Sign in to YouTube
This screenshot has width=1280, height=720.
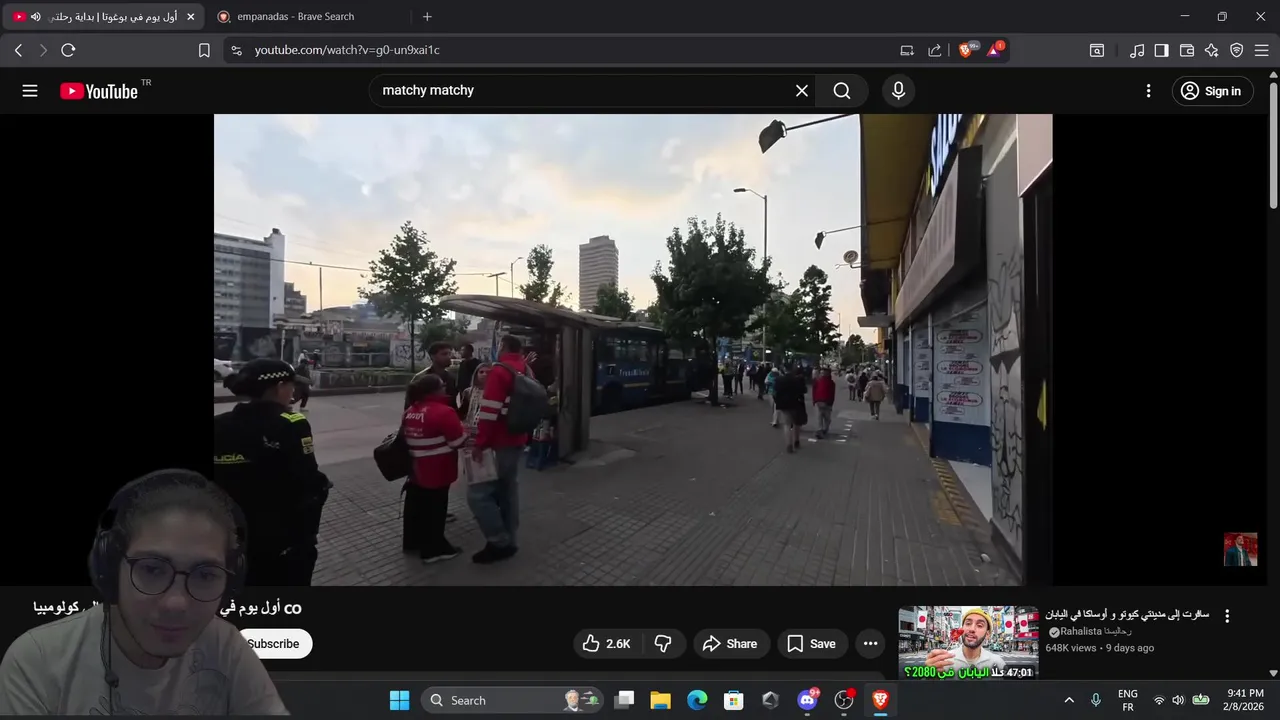click(1210, 91)
